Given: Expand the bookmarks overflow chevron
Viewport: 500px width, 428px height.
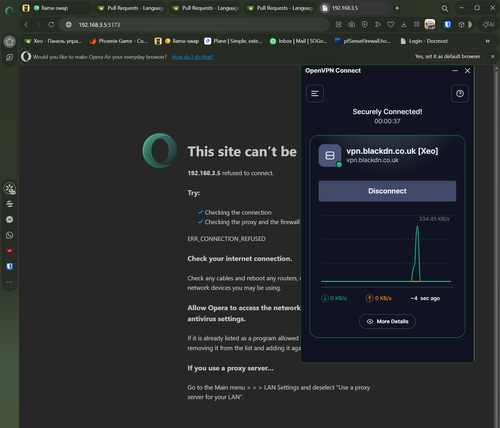Looking at the screenshot, I should point(487,41).
